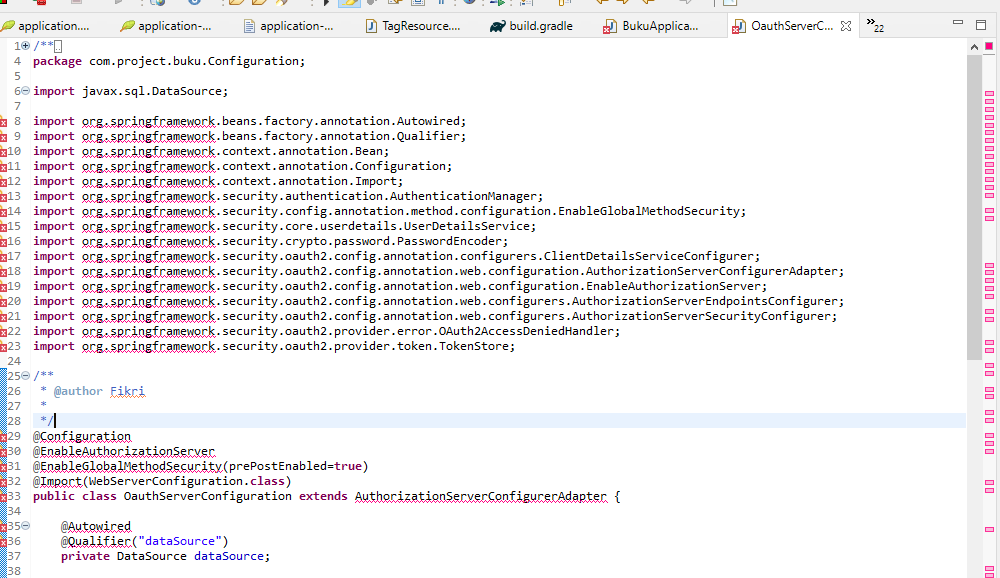Viewport: 1000px width, 578px height.
Task: Collapse the Javadoc comment on line 25
Action: [x=25, y=376]
